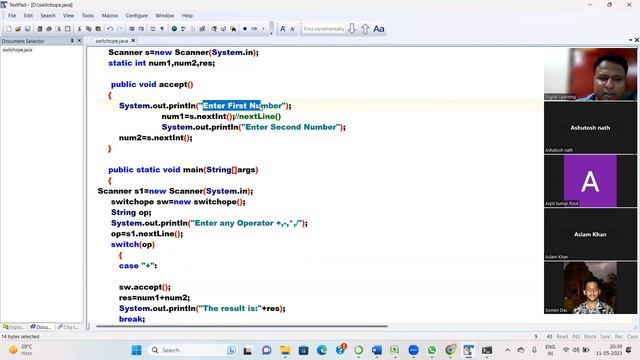Open the Configure menu
The image size is (640, 360).
(x=137, y=16)
